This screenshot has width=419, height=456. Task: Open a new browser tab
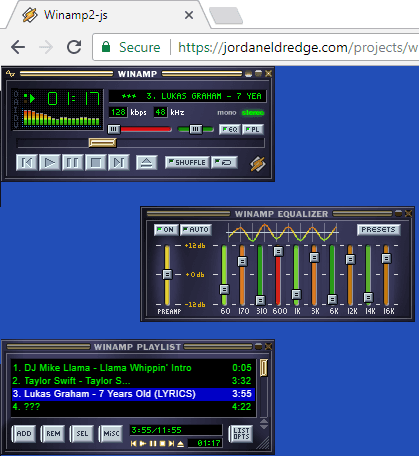pos(227,16)
